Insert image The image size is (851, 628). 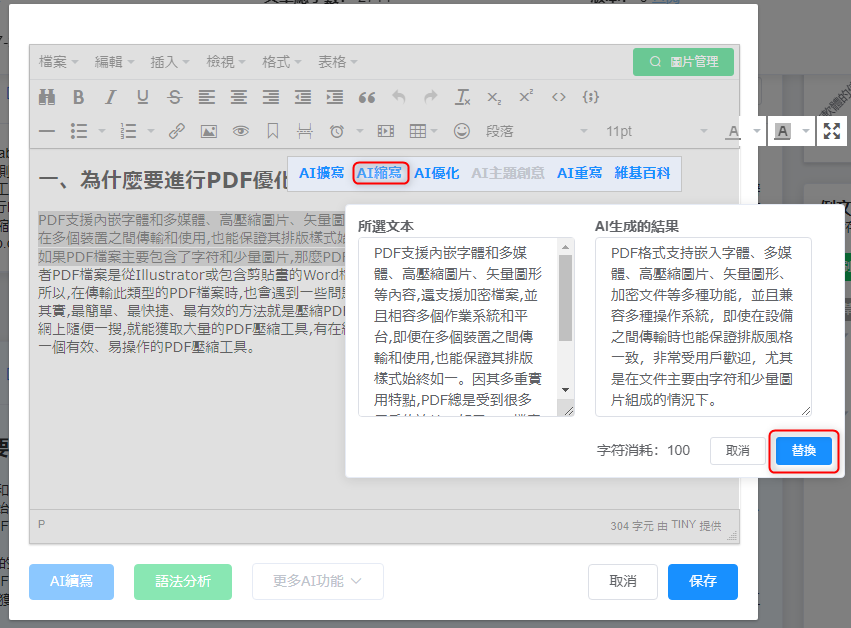point(209,131)
